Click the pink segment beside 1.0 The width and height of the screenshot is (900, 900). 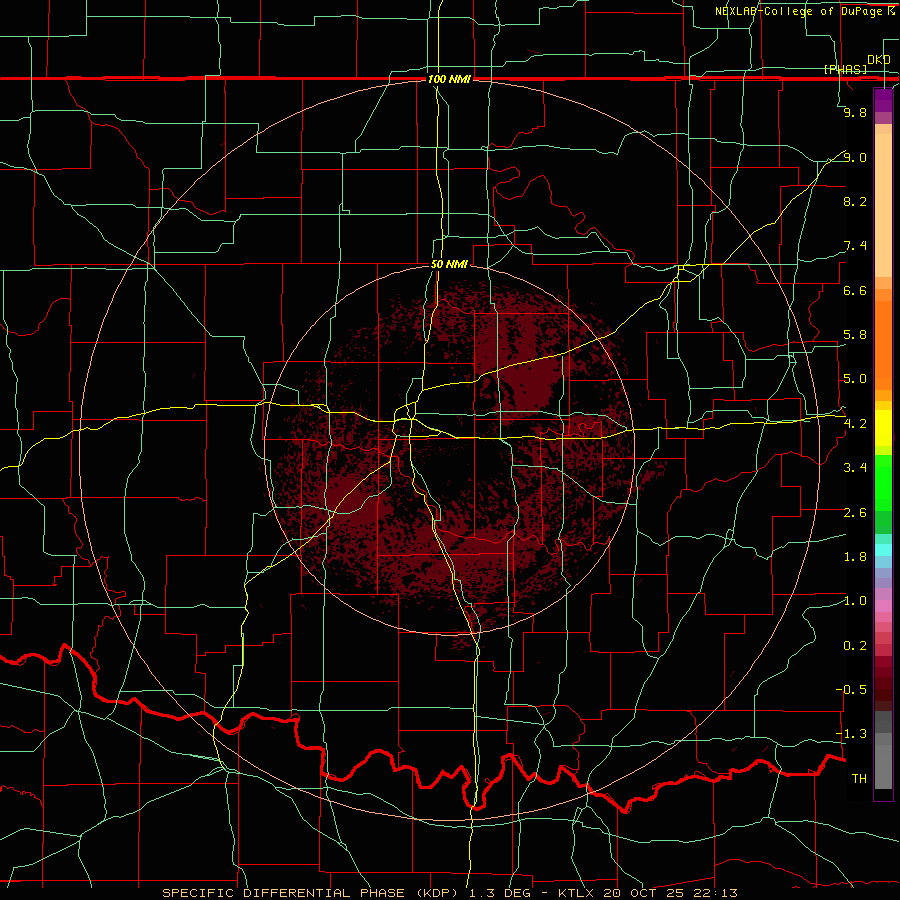[883, 606]
